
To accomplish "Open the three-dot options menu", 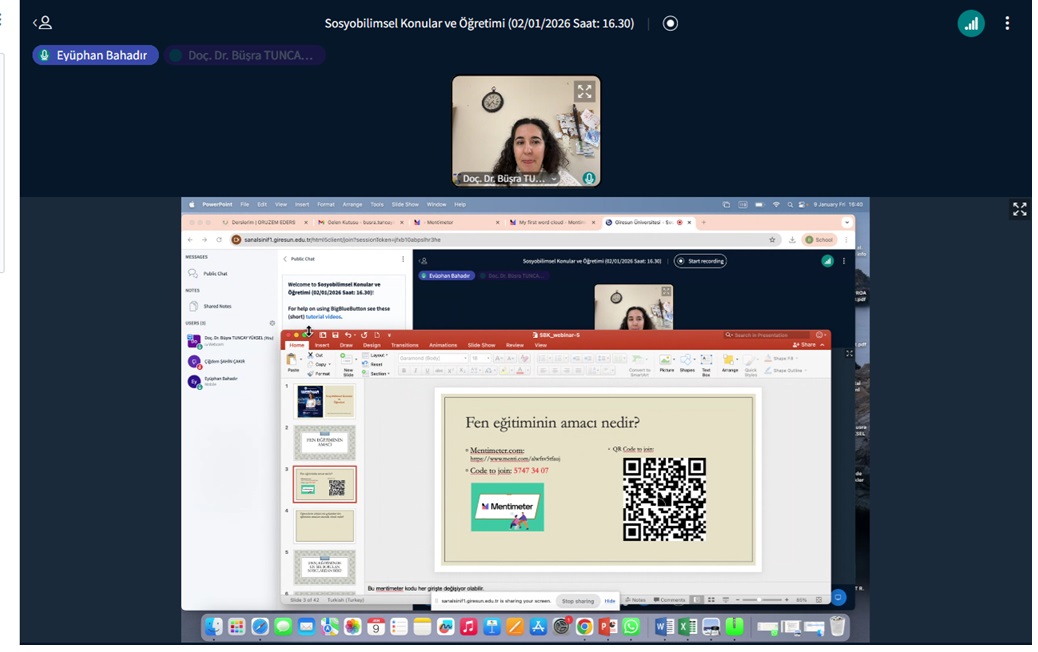I will pos(1006,24).
